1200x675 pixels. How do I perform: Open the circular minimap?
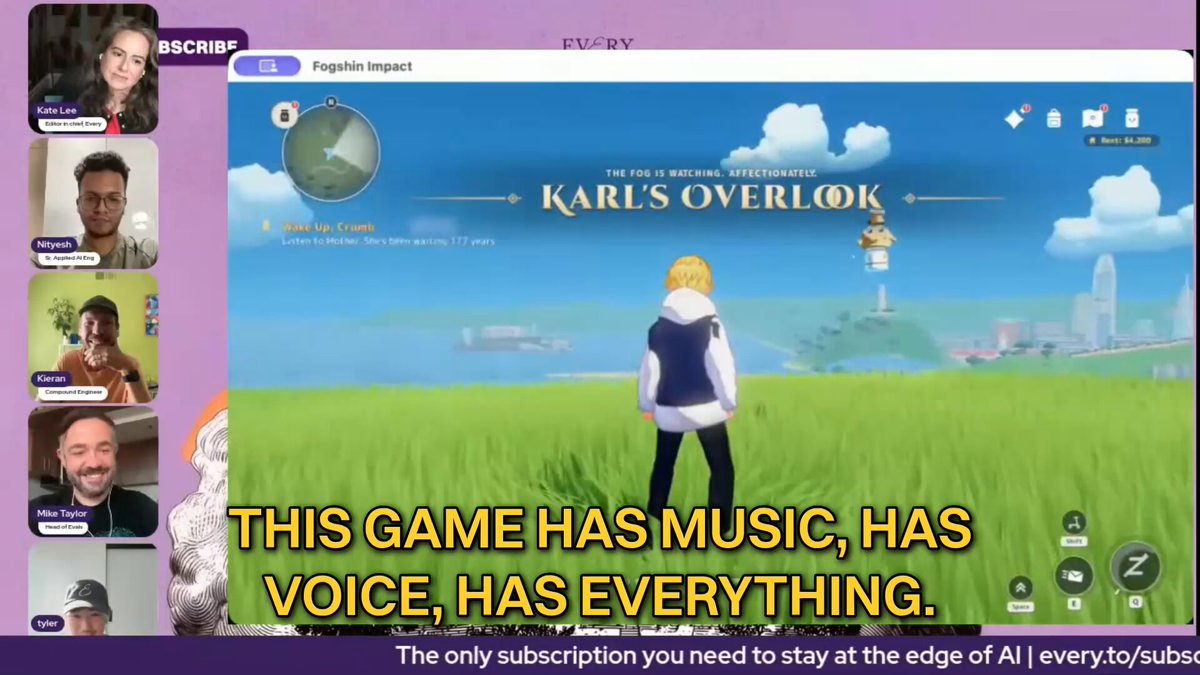pos(330,151)
